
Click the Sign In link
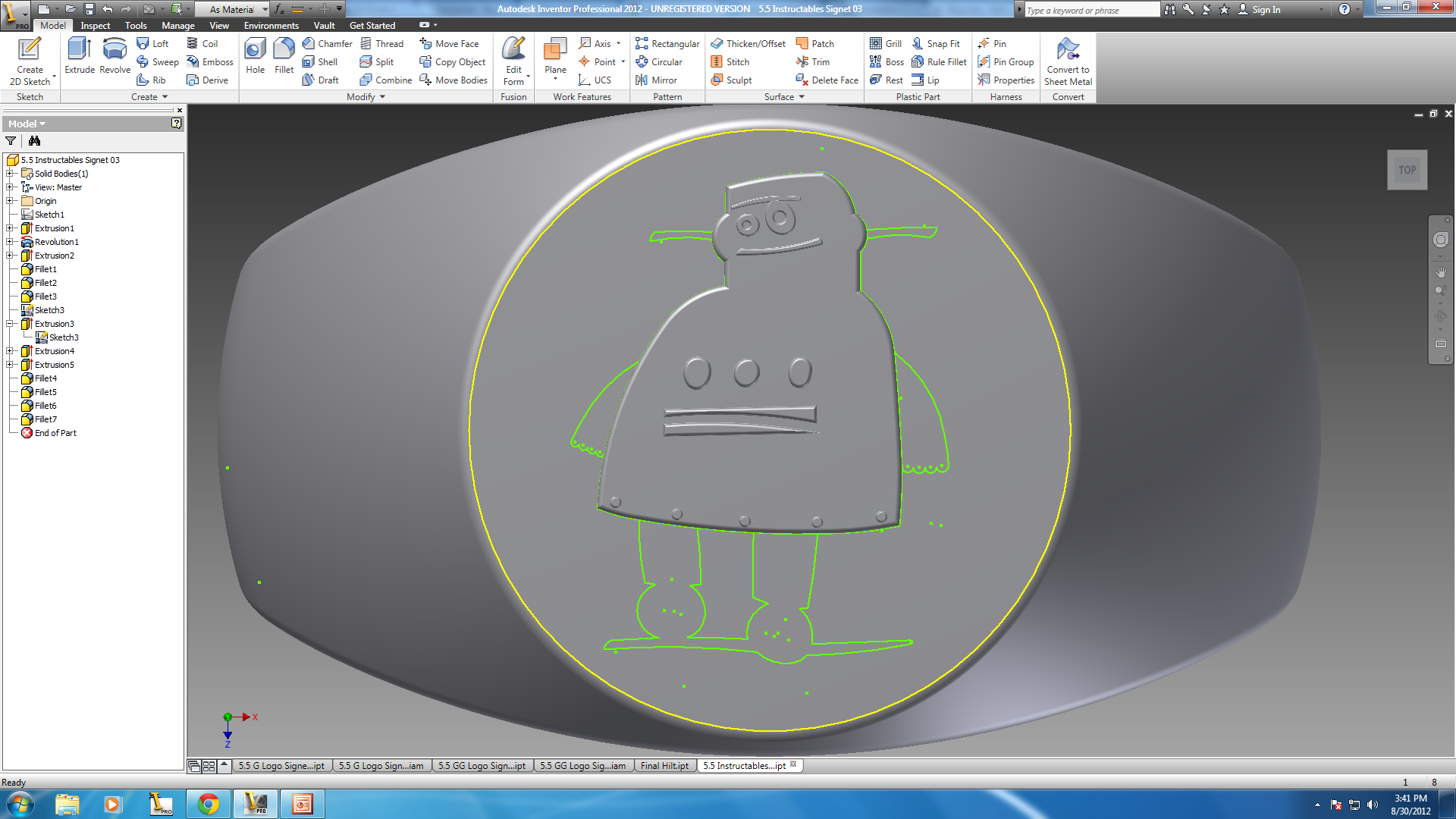coord(1259,9)
